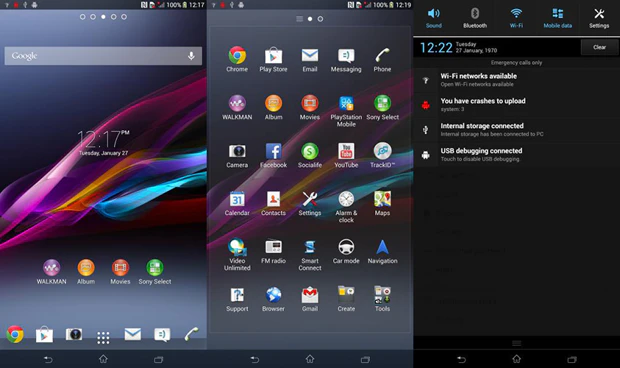Open the Gmail app

pyautogui.click(x=310, y=299)
